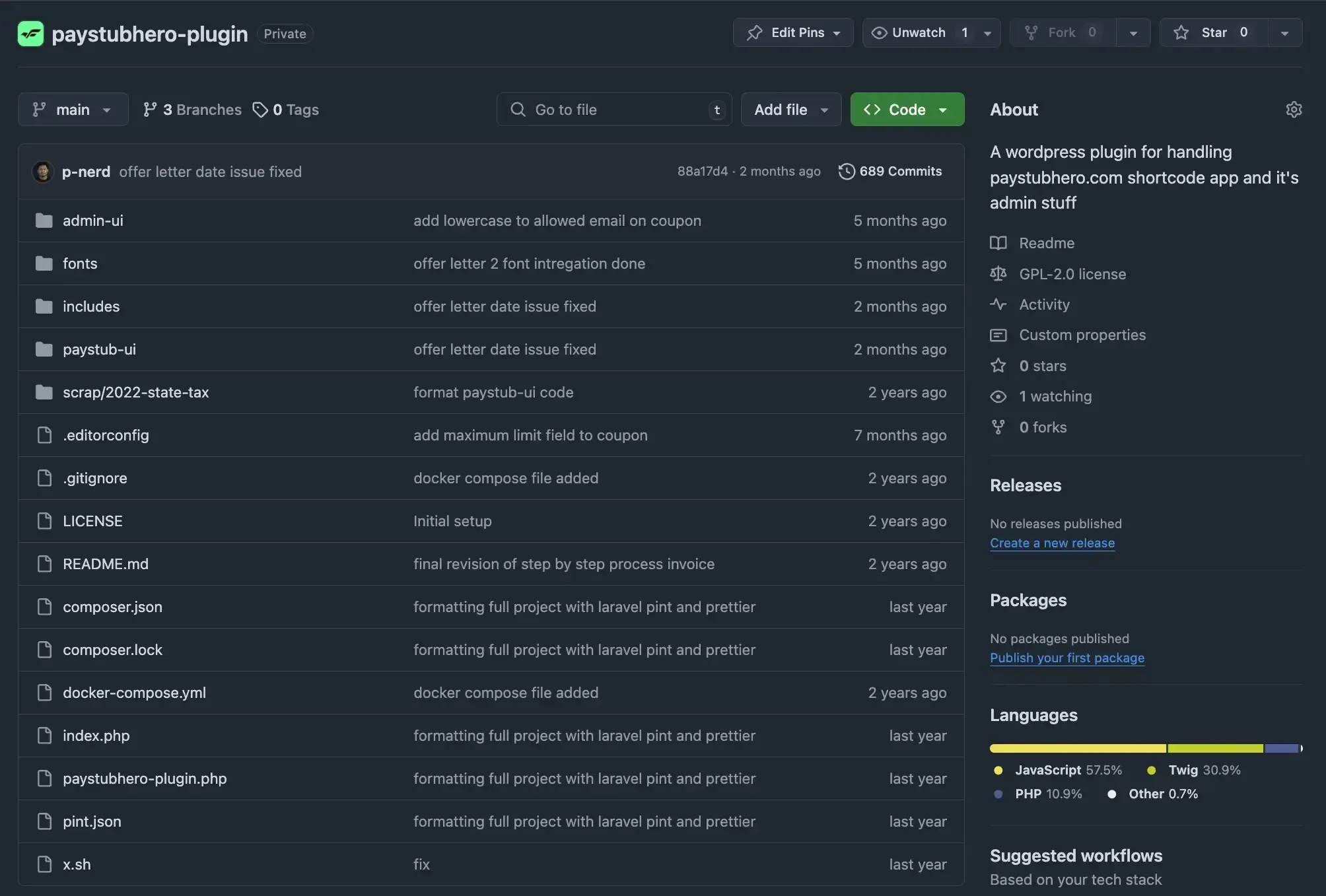
Task: Click the .gitignore file icon
Action: (44, 478)
